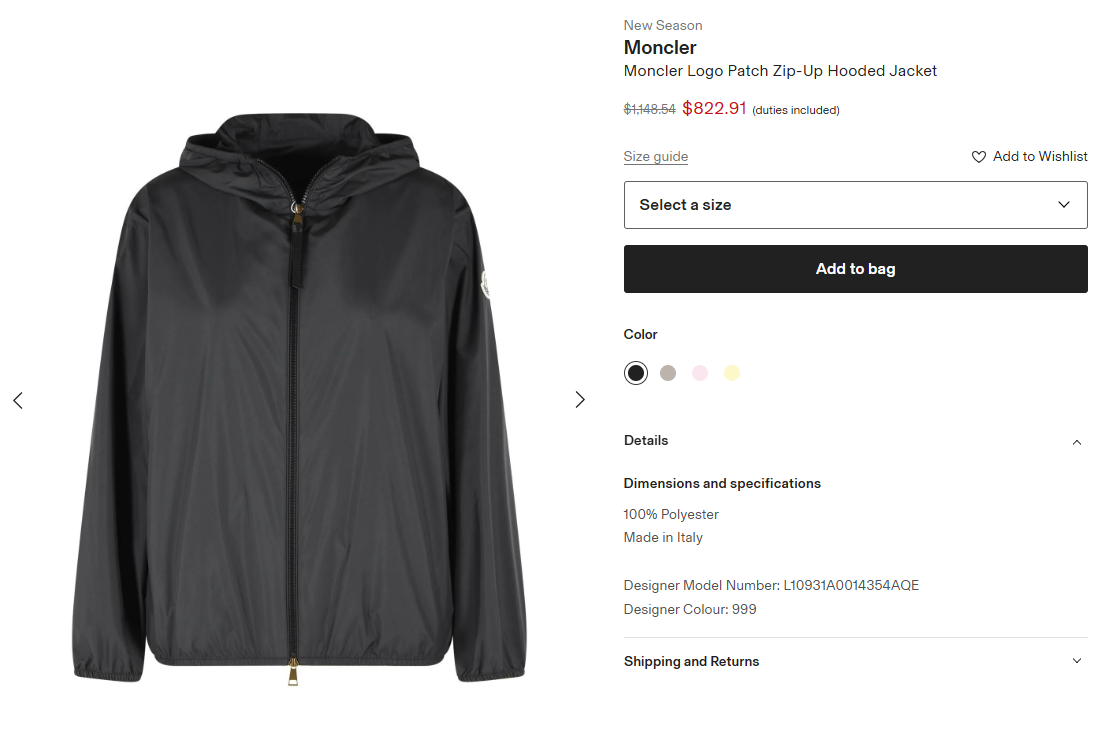This screenshot has height=741, width=1097.
Task: Click the black jacket product image
Action: coord(298,400)
